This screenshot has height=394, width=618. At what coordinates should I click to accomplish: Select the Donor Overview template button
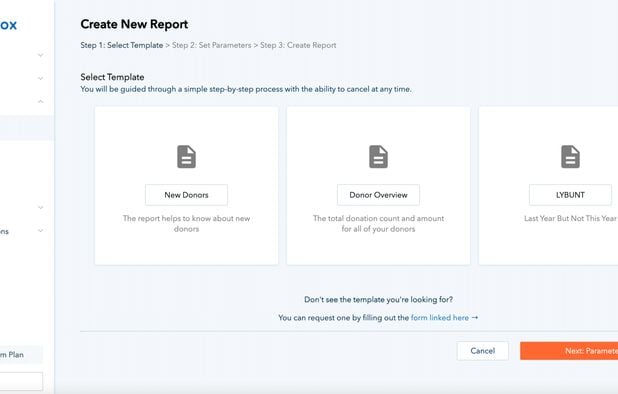pos(378,195)
